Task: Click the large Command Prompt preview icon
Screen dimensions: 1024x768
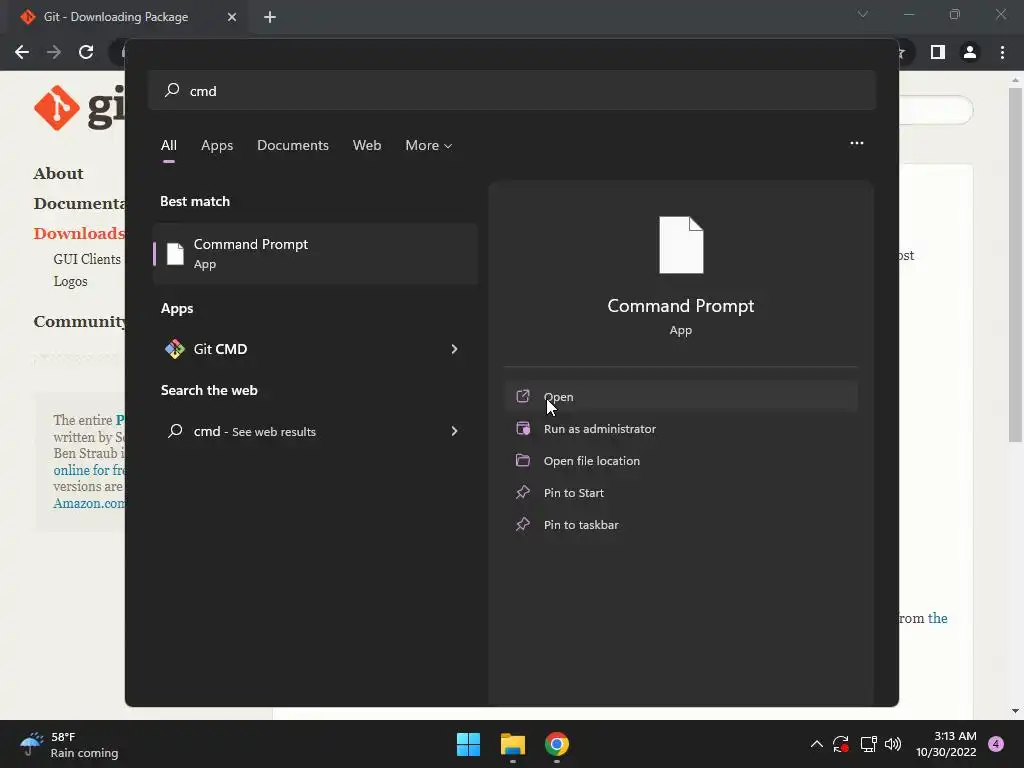Action: tap(681, 245)
